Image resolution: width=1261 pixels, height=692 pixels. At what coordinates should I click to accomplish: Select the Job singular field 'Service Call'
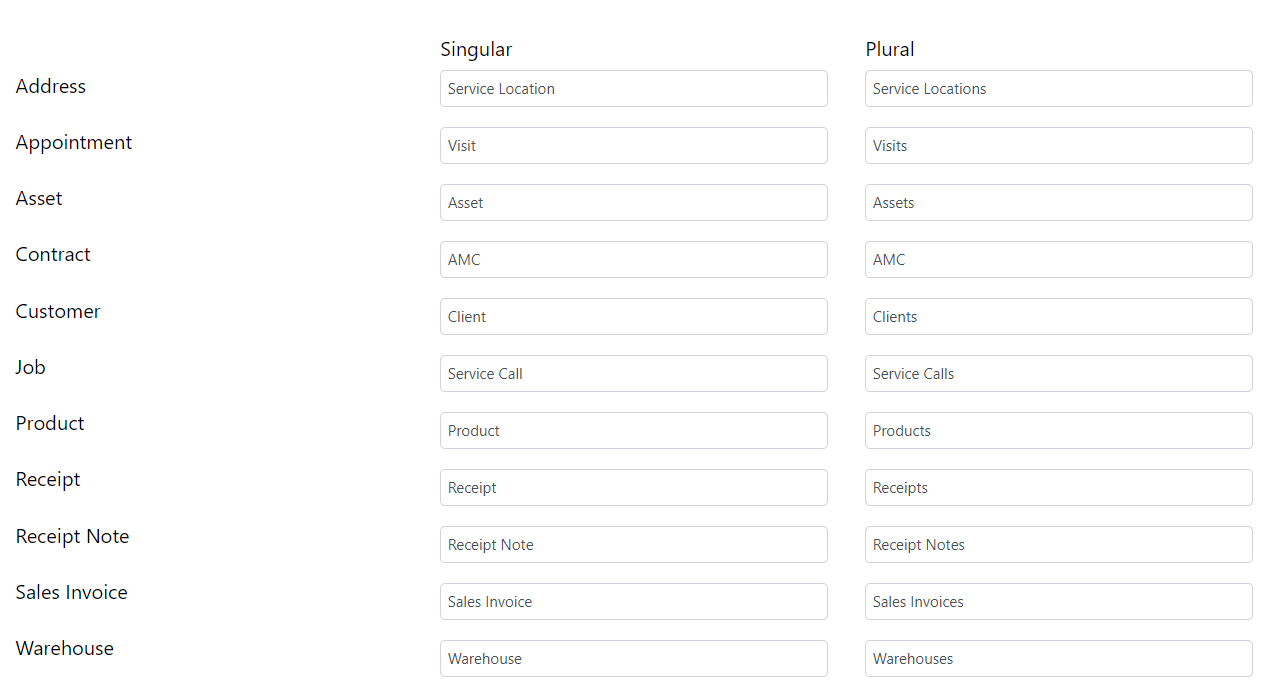[633, 374]
